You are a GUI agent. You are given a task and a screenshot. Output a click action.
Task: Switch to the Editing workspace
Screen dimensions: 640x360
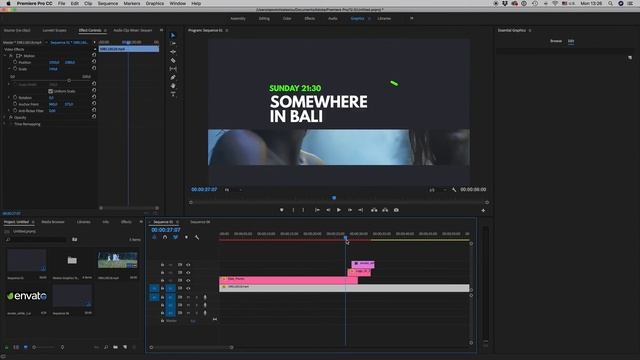pos(264,18)
